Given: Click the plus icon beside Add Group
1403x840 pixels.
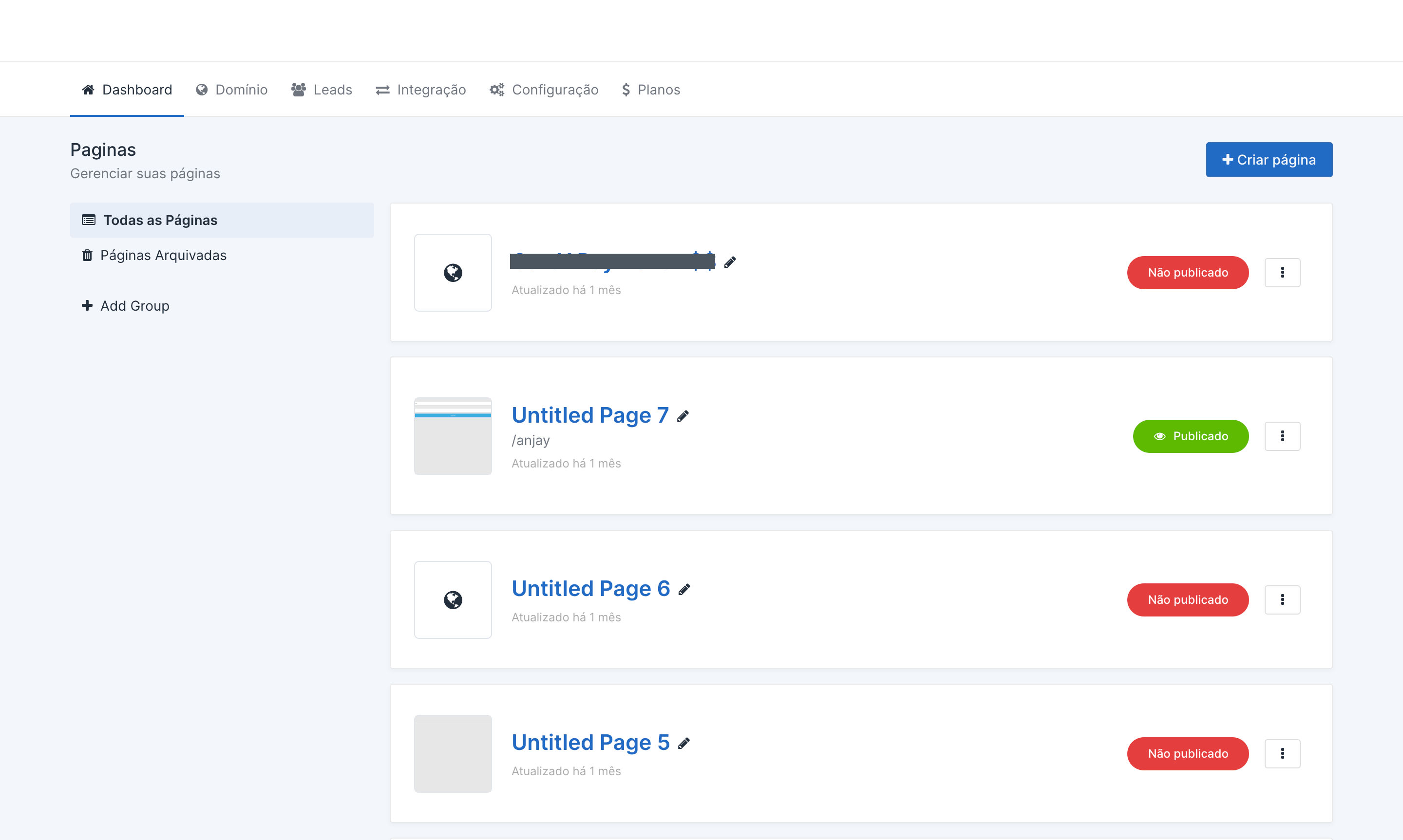Looking at the screenshot, I should pos(87,306).
